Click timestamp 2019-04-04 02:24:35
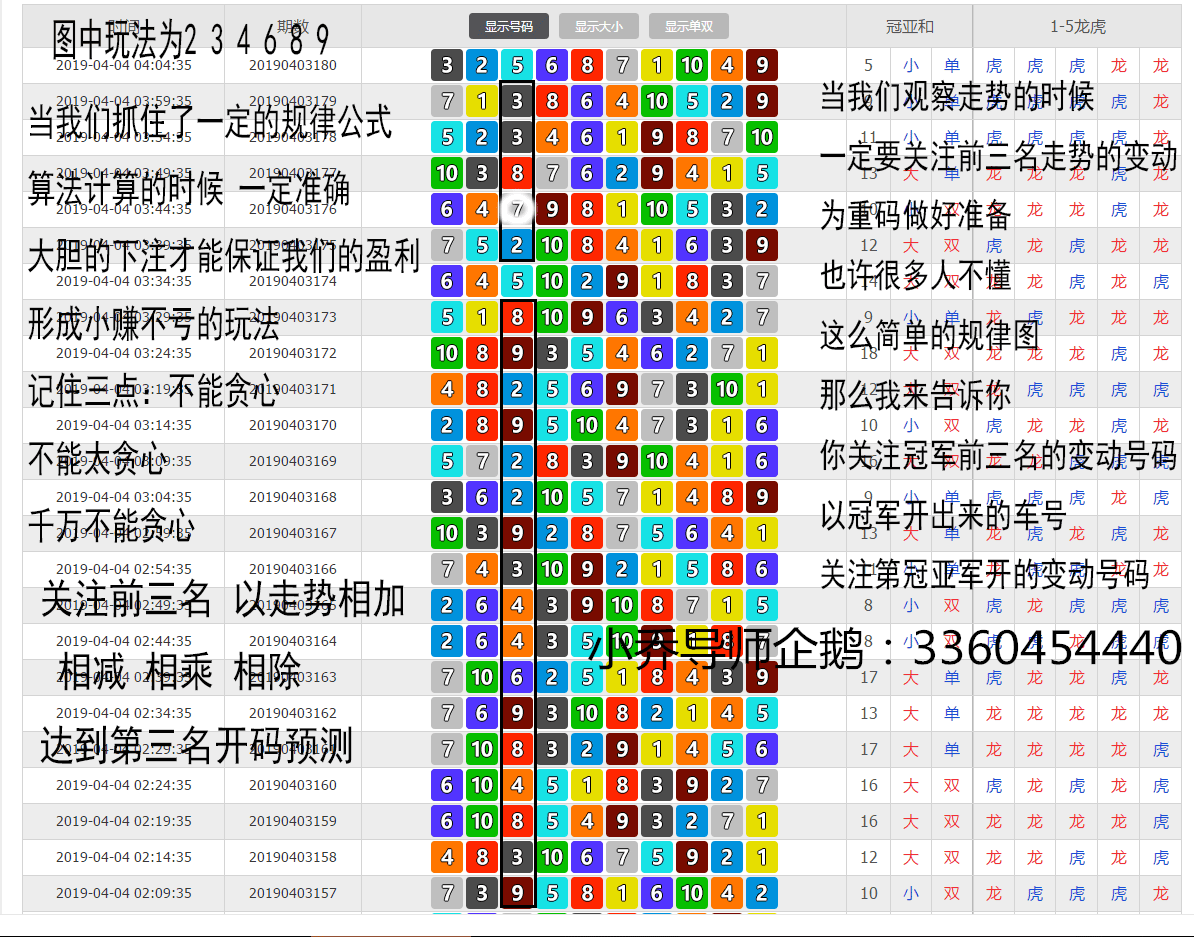 123,785
